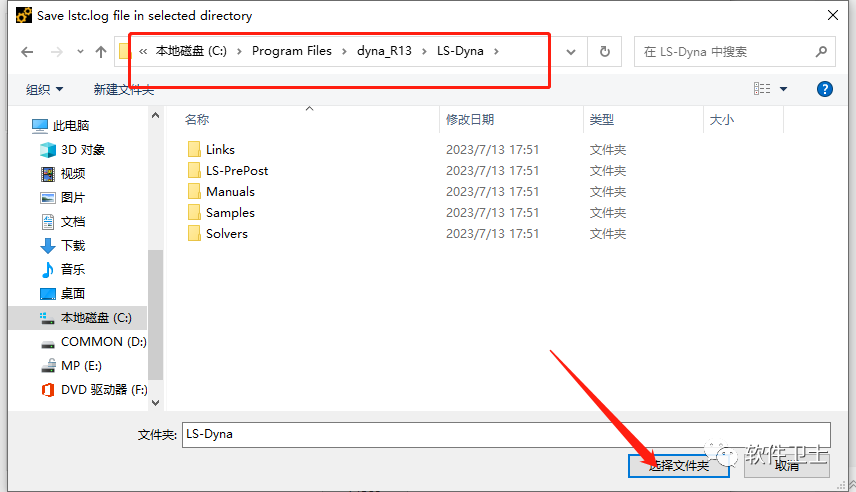Sort by the 修改日期 column header

click(470, 120)
